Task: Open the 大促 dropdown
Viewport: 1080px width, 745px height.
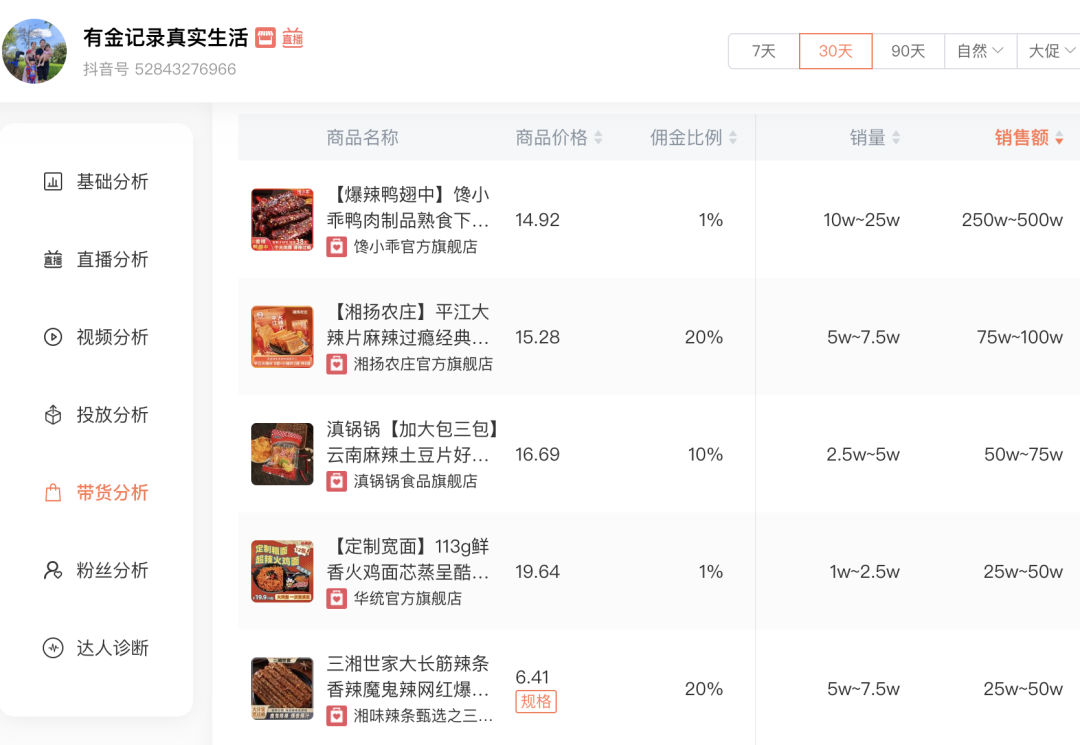Action: coord(1050,51)
